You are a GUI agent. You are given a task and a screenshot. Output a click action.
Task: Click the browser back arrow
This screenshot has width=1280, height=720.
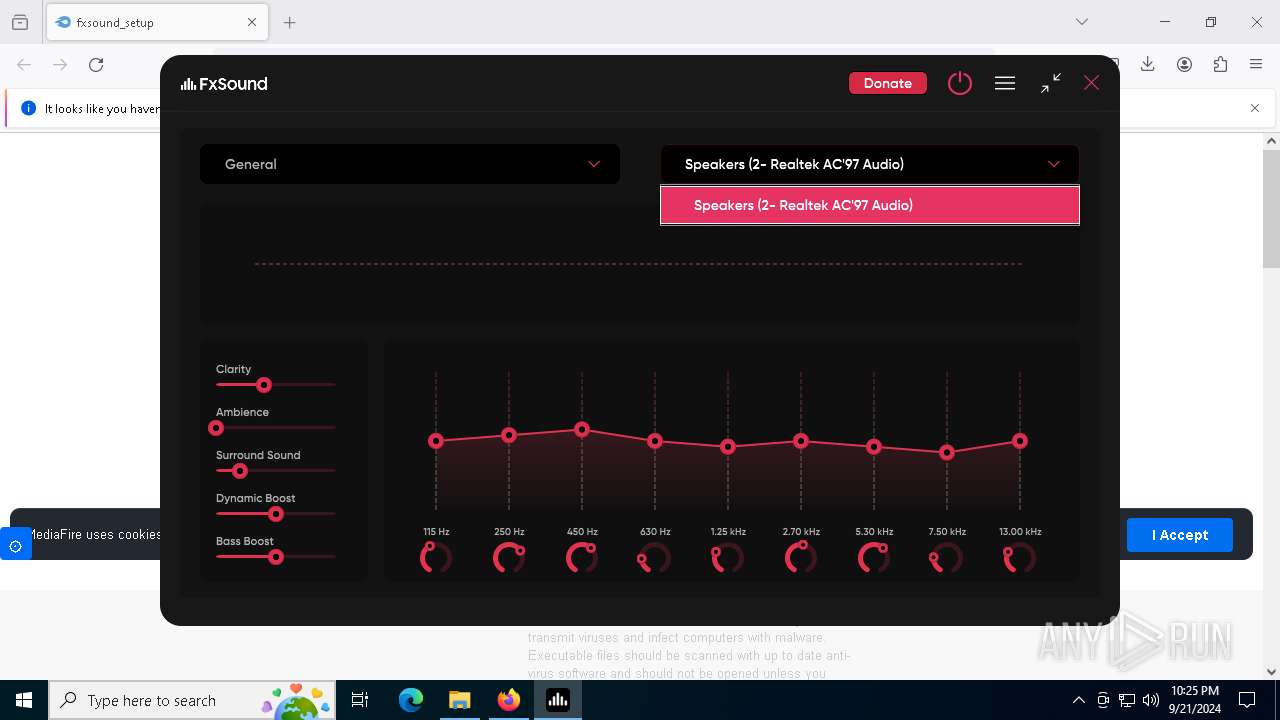tap(24, 65)
